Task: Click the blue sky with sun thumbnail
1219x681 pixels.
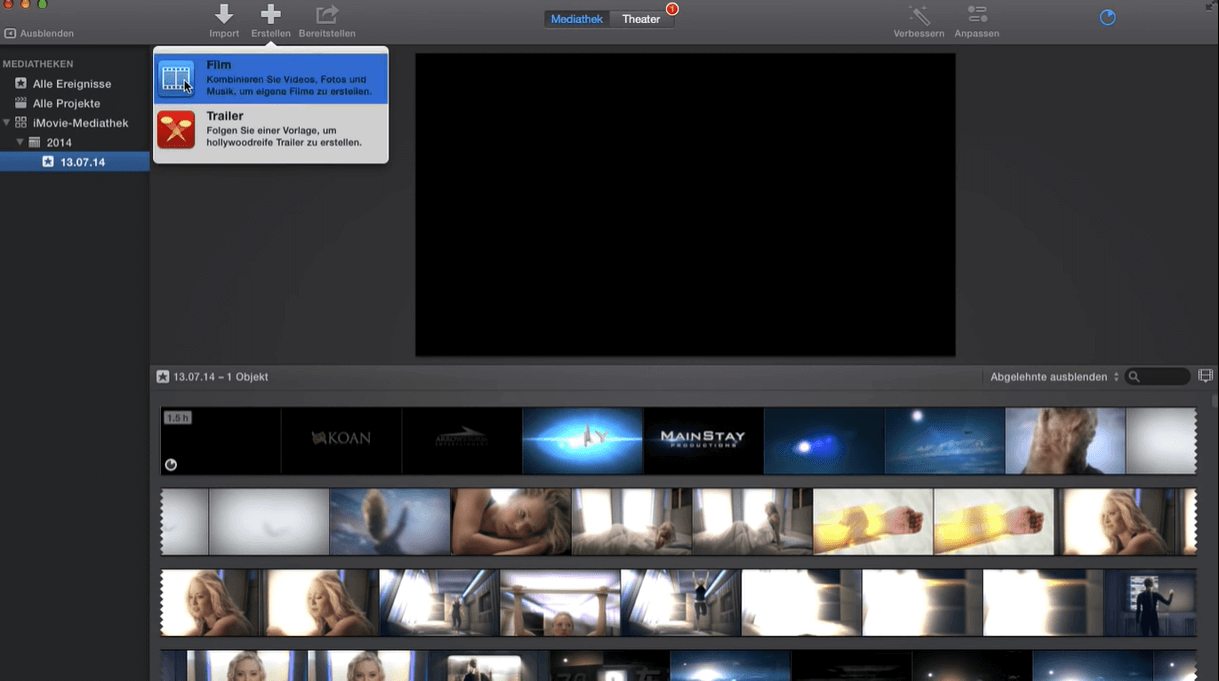Action: 944,440
